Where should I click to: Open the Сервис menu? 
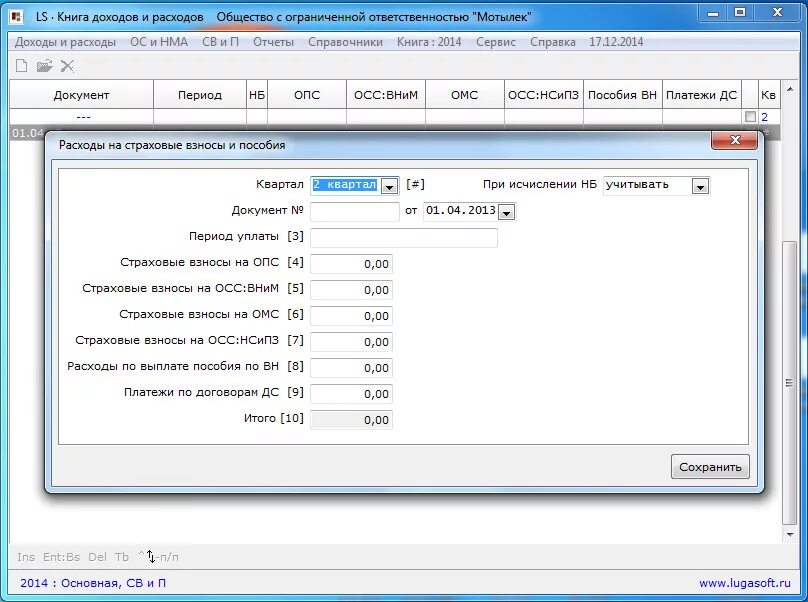[496, 42]
